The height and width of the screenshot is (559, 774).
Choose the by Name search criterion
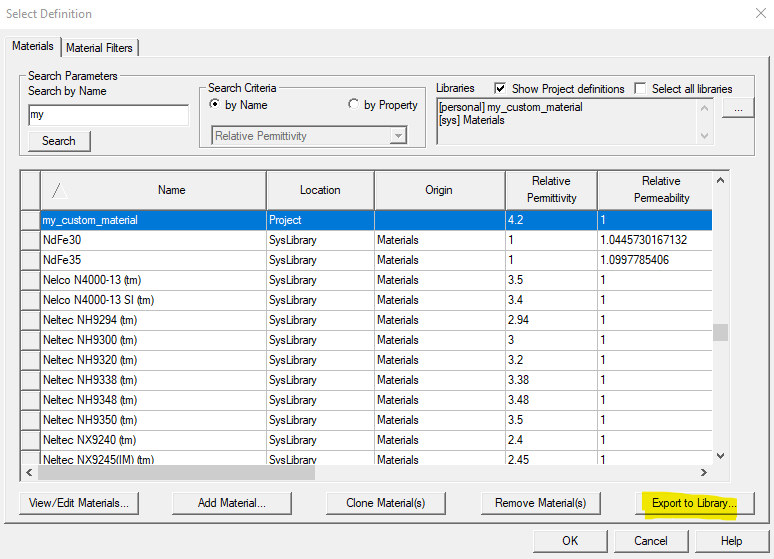tap(215, 105)
